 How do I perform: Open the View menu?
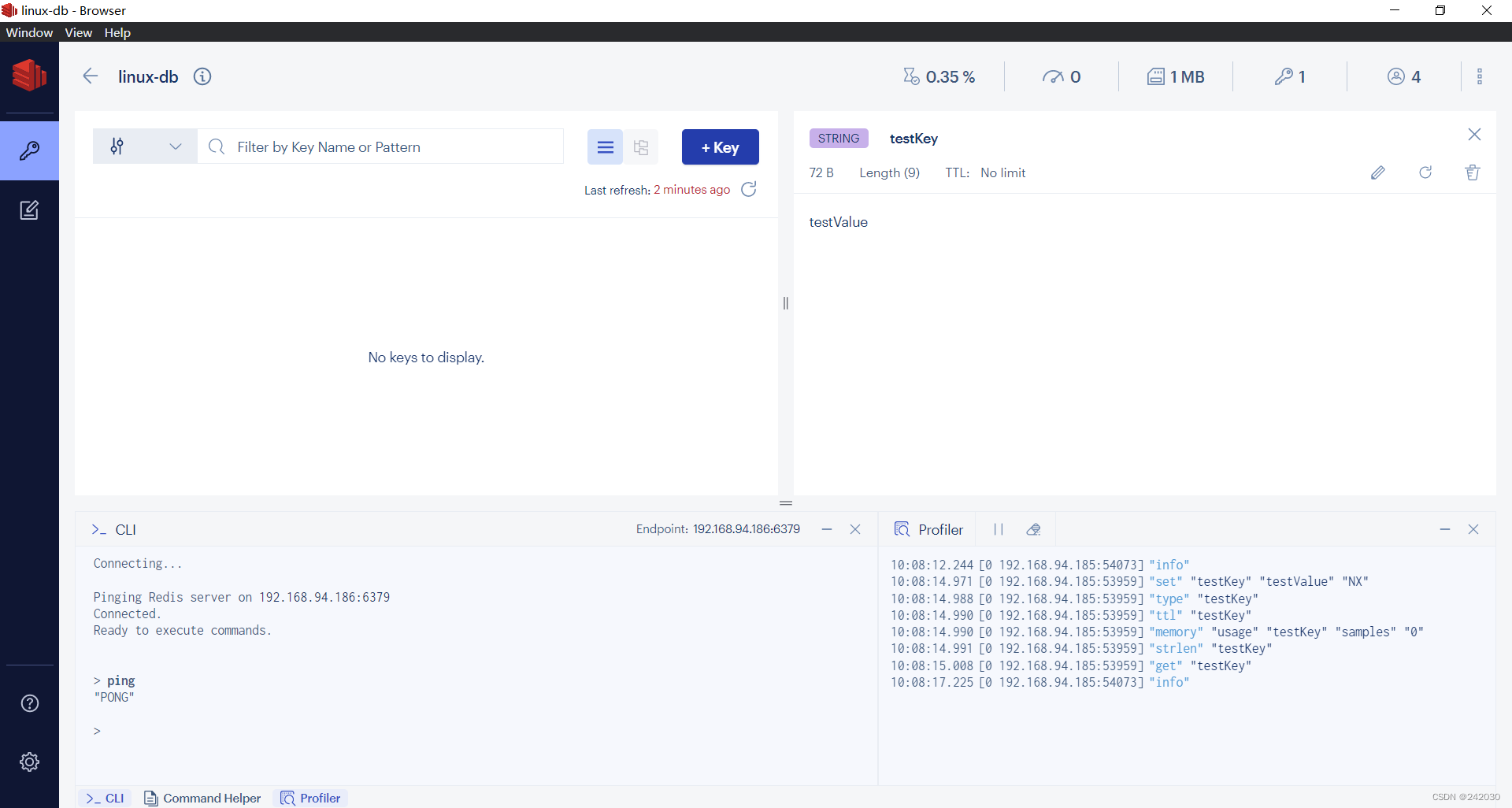coord(78,32)
